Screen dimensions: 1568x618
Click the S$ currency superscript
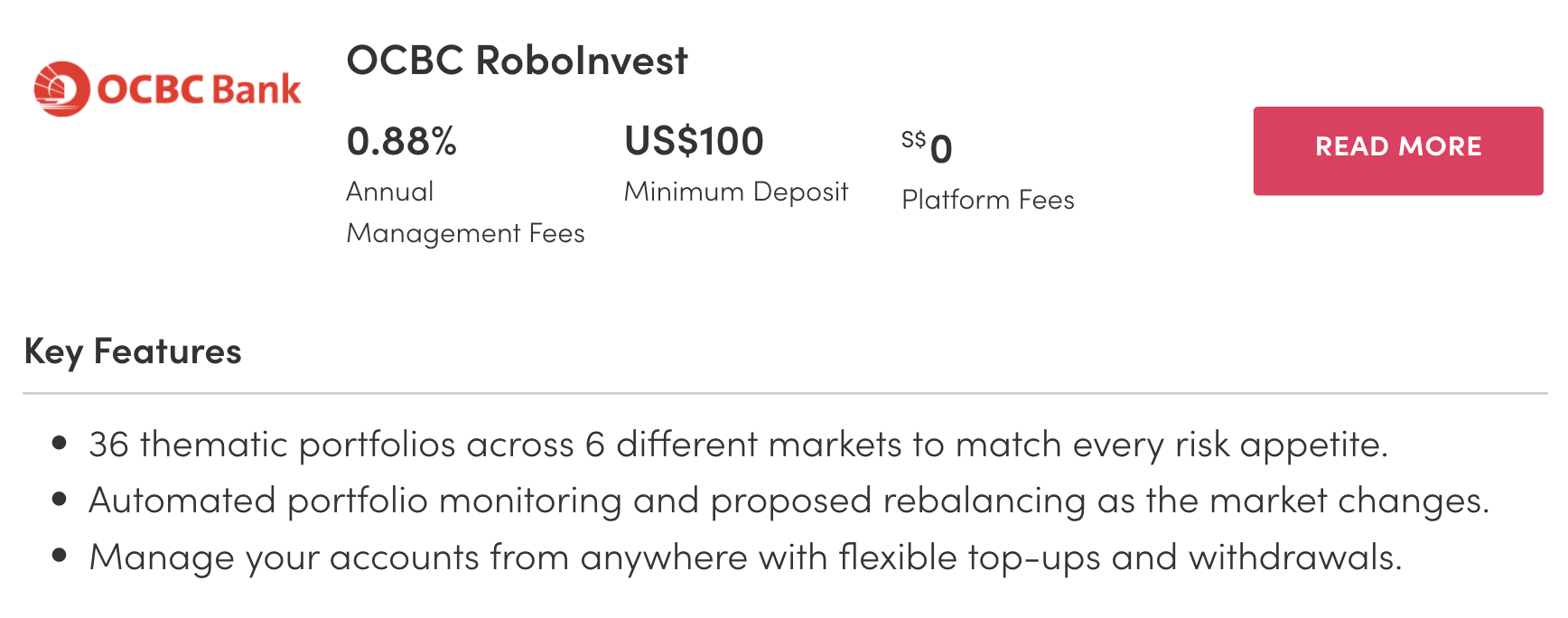click(x=913, y=139)
